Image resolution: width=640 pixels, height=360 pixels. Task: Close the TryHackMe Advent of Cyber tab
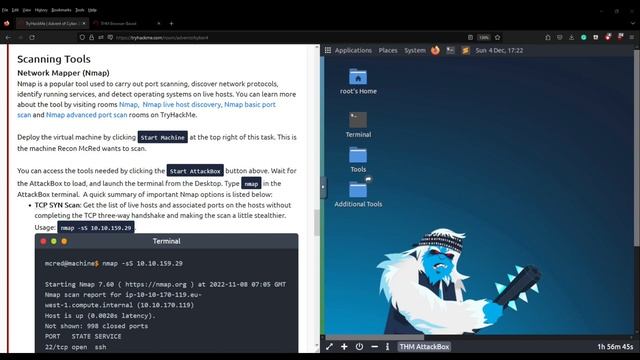(84, 23)
